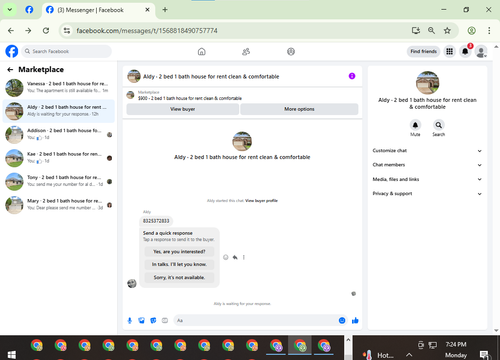
Task: Expand the Privacy & support section
Action: tap(427, 194)
